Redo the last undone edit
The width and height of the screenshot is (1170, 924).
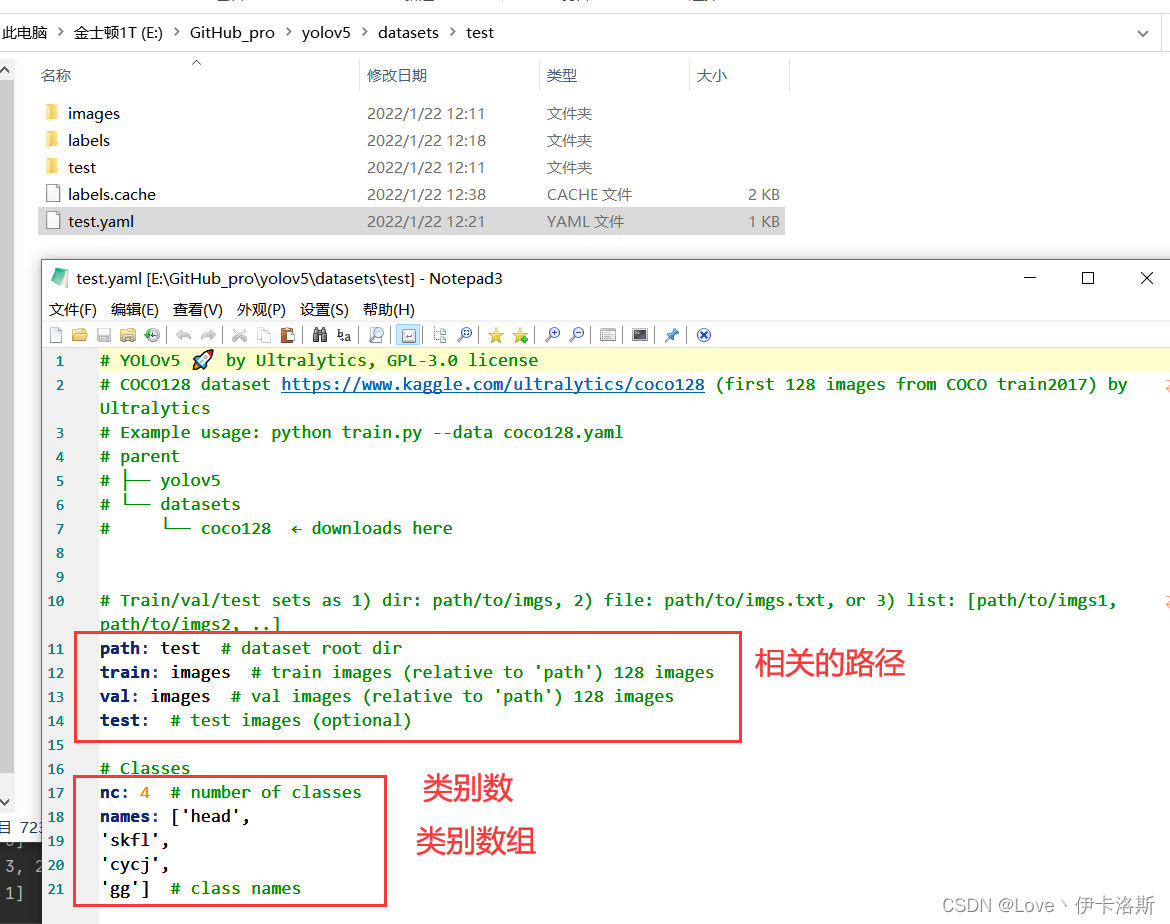tap(208, 335)
